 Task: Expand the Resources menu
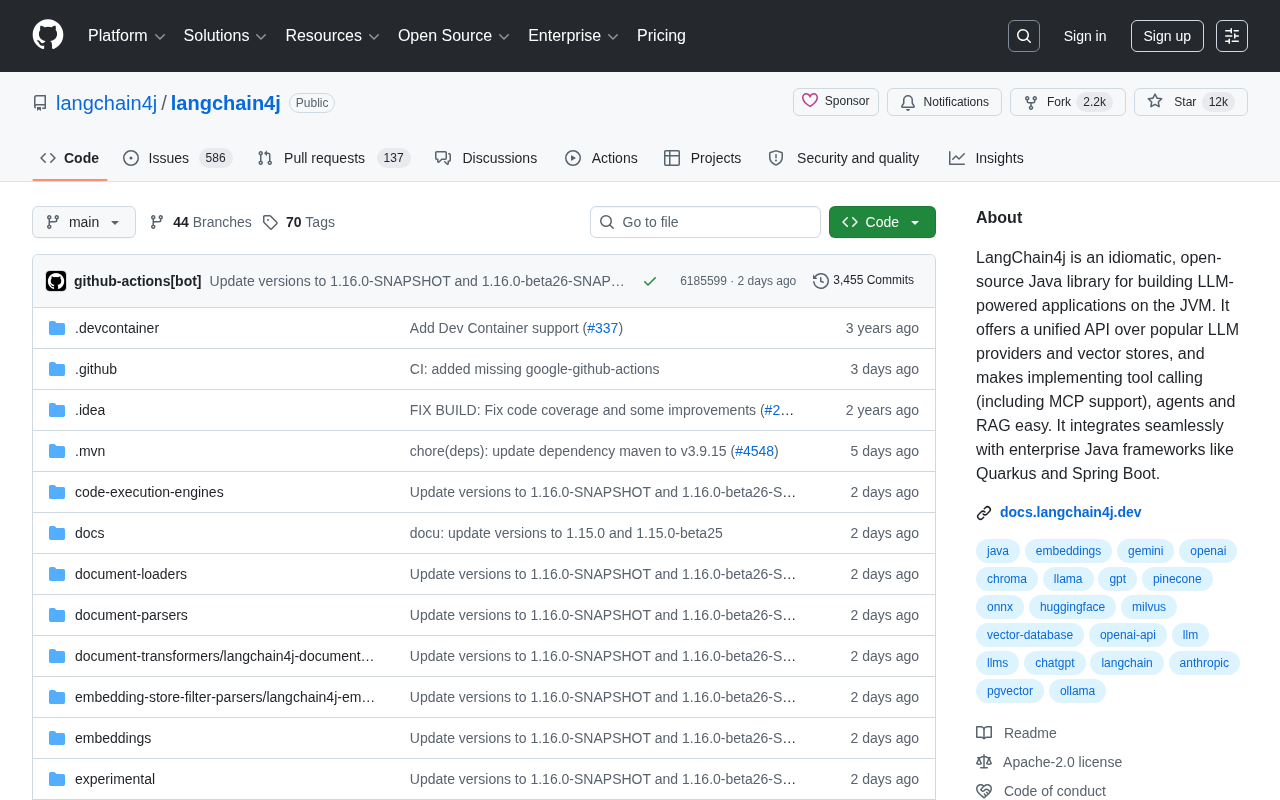[x=333, y=36]
